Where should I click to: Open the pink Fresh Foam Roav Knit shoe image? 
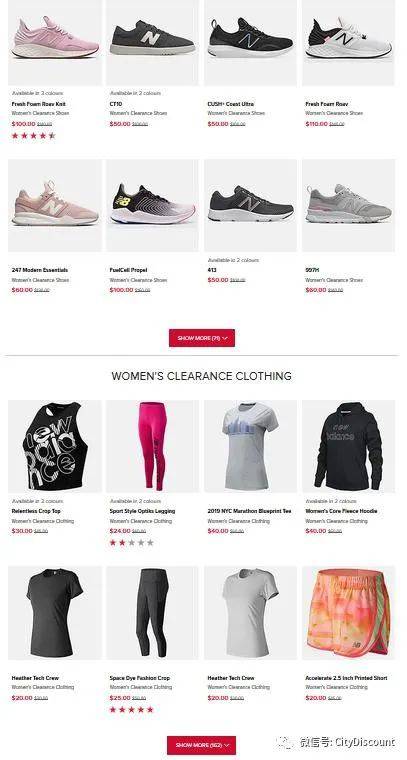click(55, 43)
